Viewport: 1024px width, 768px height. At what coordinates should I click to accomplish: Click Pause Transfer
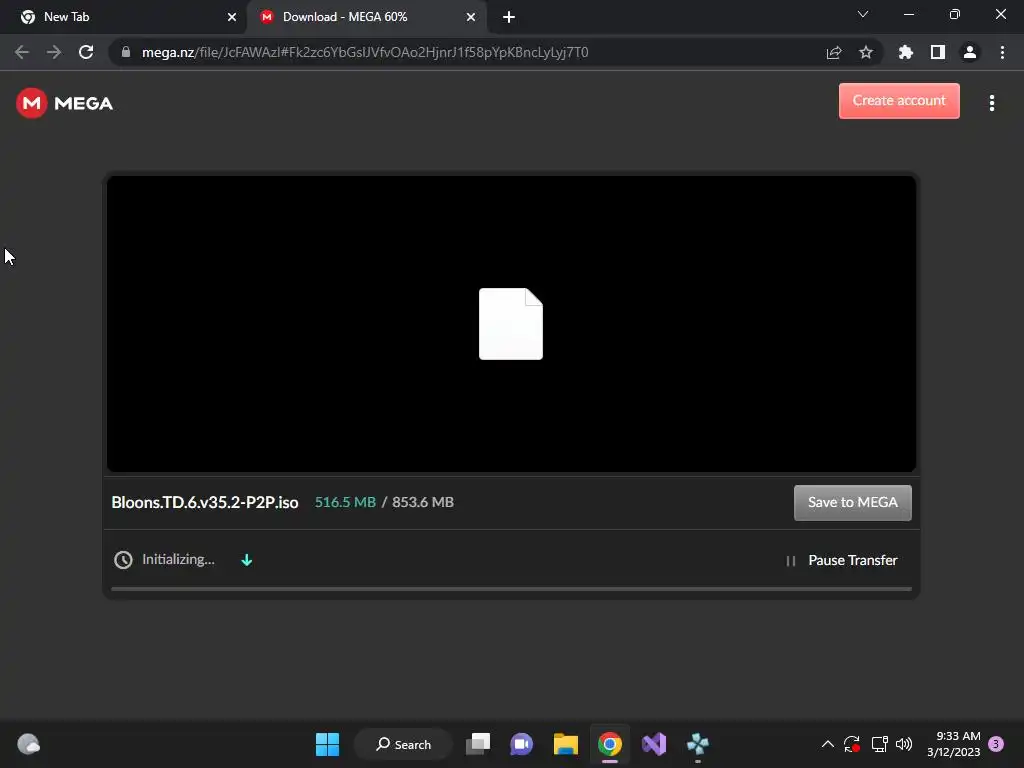click(841, 560)
